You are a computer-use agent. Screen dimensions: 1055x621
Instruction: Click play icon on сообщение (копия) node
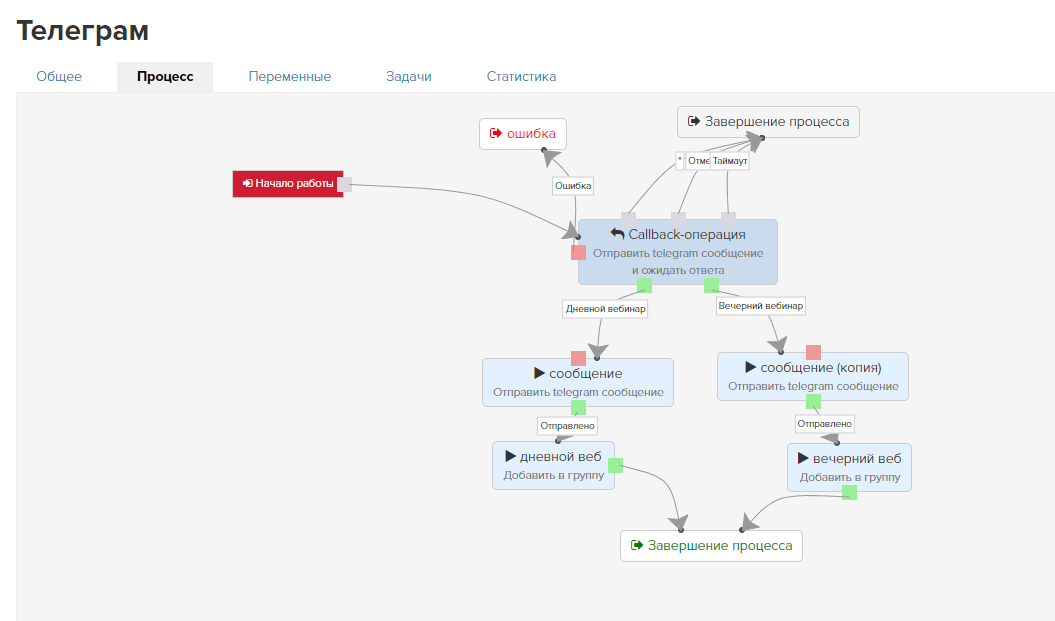pyautogui.click(x=750, y=367)
